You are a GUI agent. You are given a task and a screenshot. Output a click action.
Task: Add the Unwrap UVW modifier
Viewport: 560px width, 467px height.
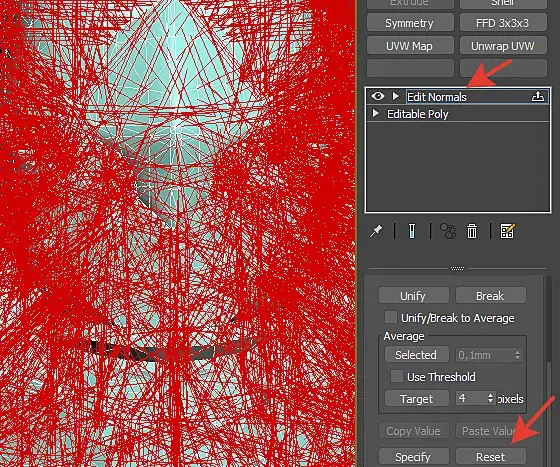tap(503, 46)
